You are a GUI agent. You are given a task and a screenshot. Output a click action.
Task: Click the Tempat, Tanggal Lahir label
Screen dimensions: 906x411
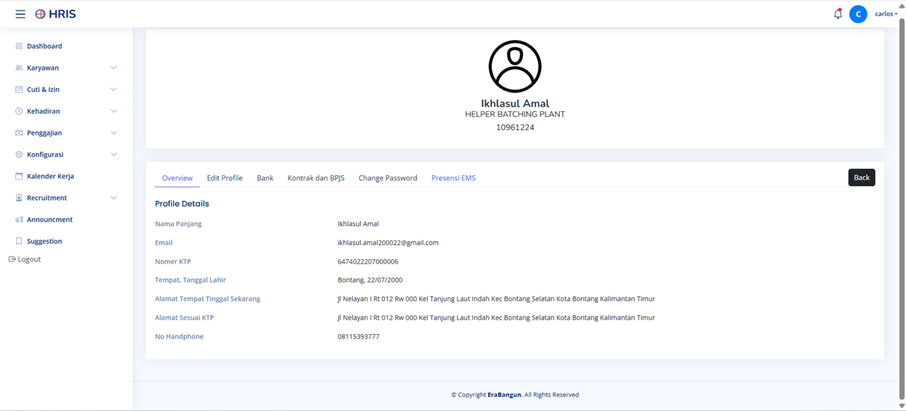click(x=190, y=280)
